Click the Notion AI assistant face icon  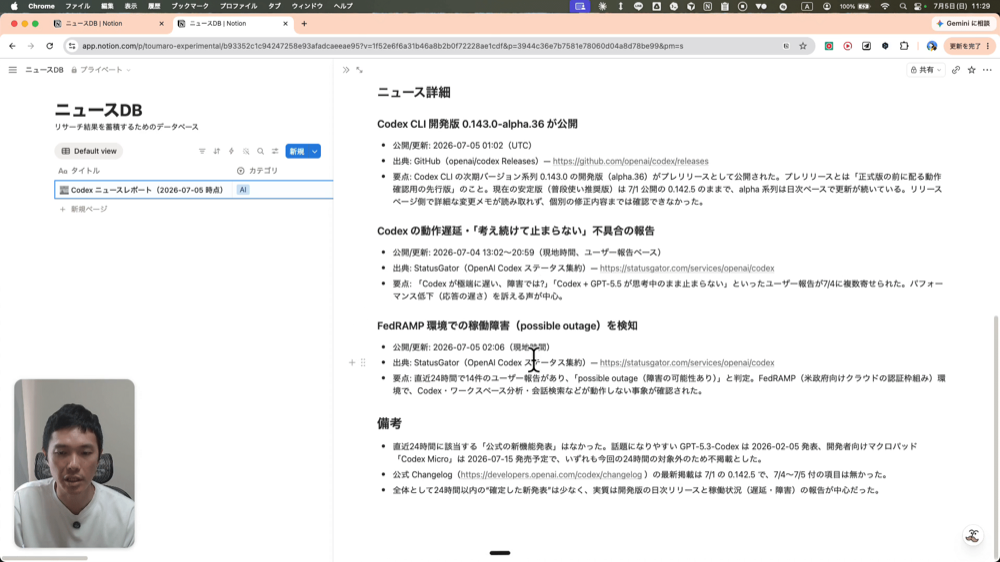pyautogui.click(x=973, y=535)
